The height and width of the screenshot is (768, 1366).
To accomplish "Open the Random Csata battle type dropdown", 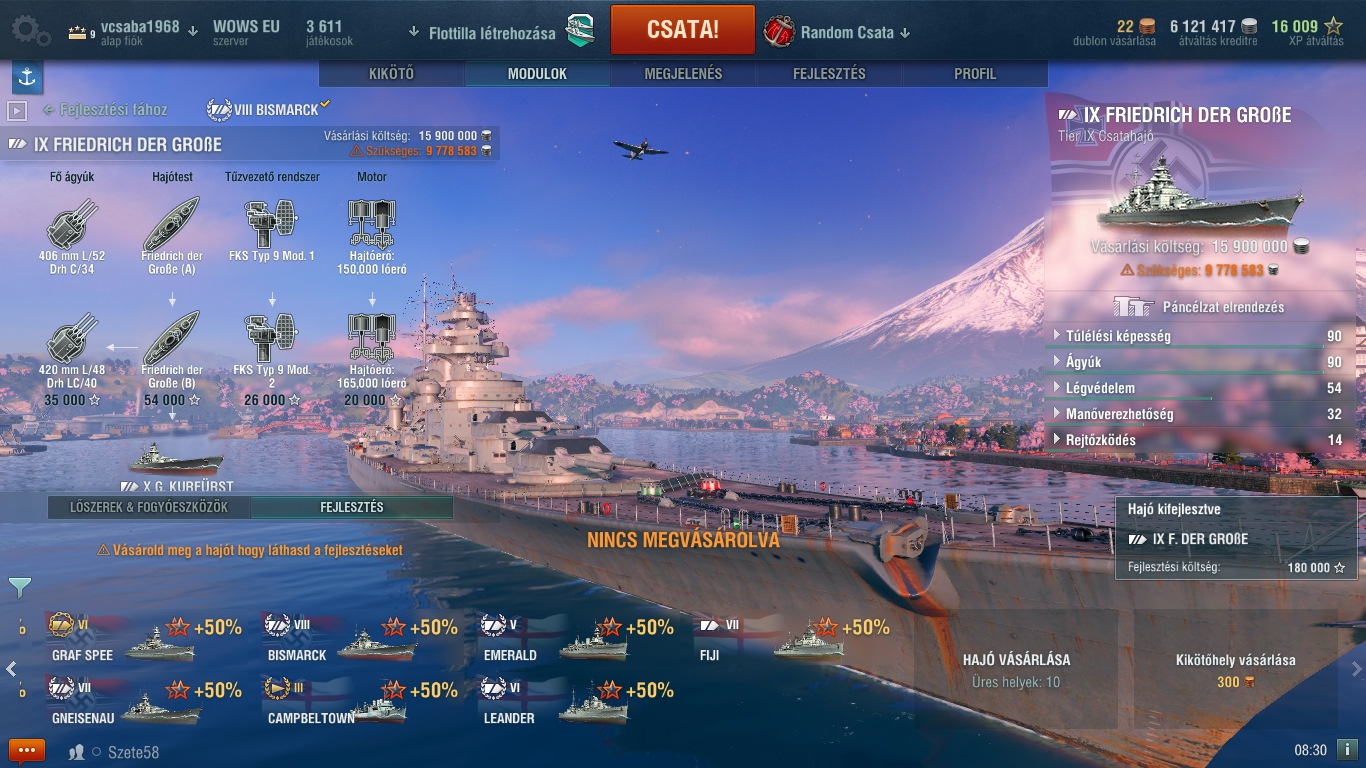I will click(838, 32).
